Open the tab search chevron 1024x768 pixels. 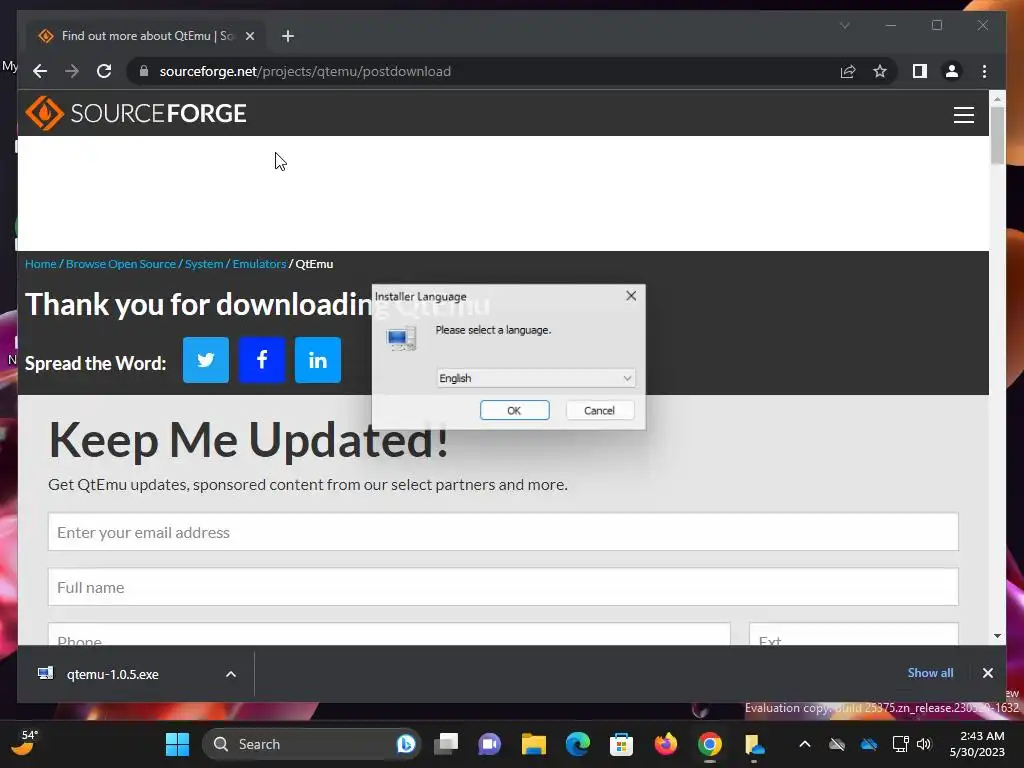coord(844,25)
